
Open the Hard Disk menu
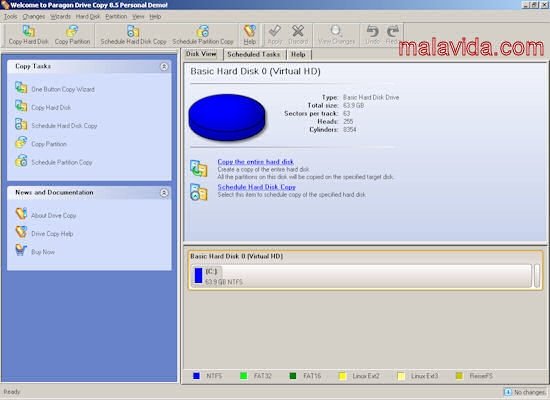tap(88, 16)
